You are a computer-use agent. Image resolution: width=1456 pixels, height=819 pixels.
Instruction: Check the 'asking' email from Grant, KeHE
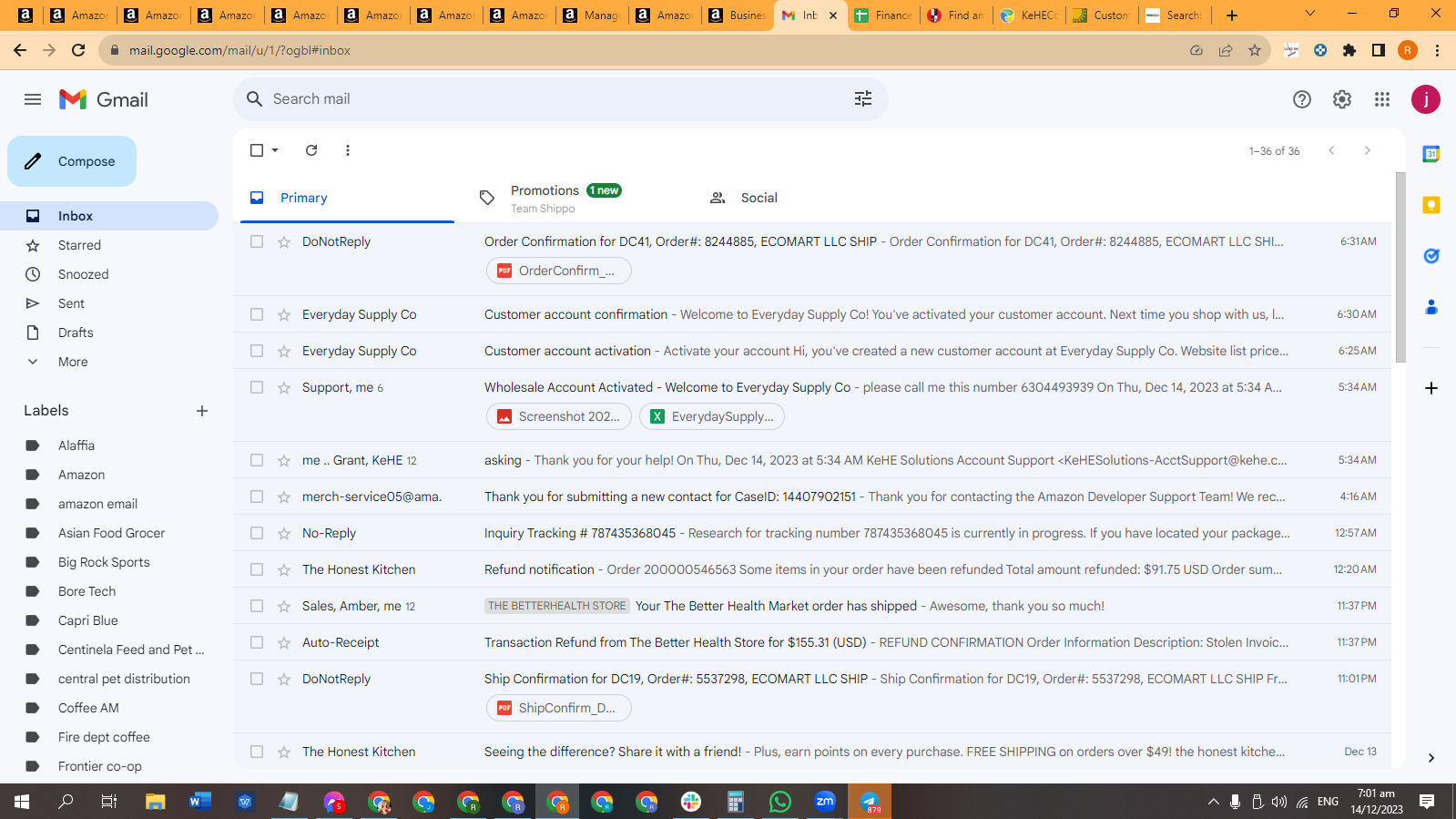(257, 460)
